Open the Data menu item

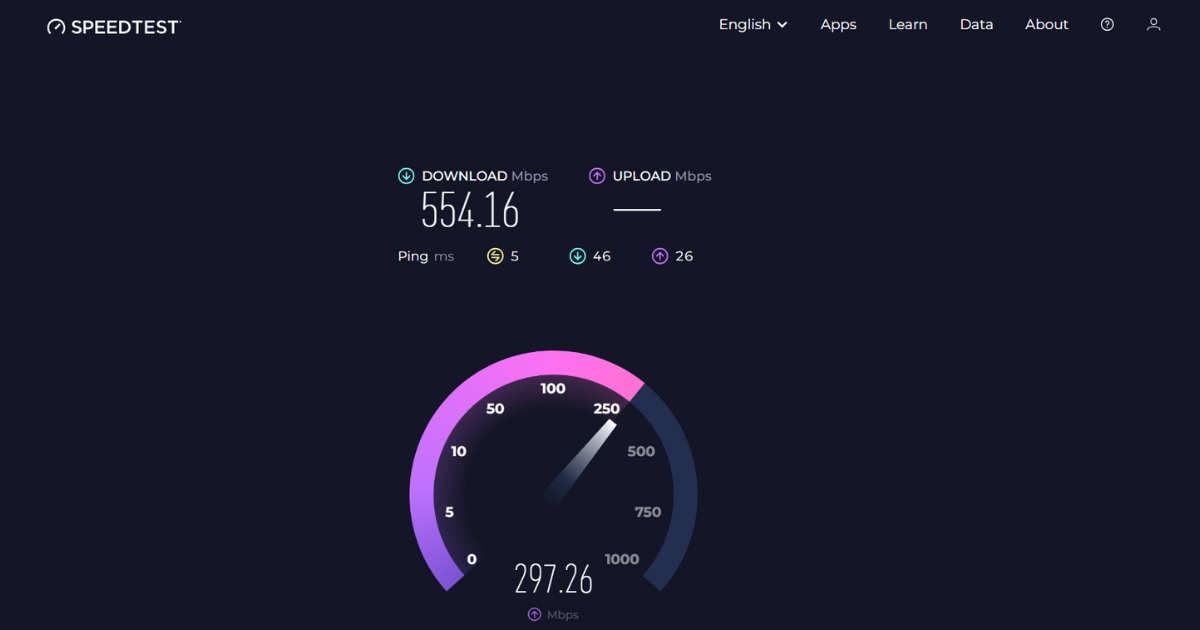tap(976, 24)
